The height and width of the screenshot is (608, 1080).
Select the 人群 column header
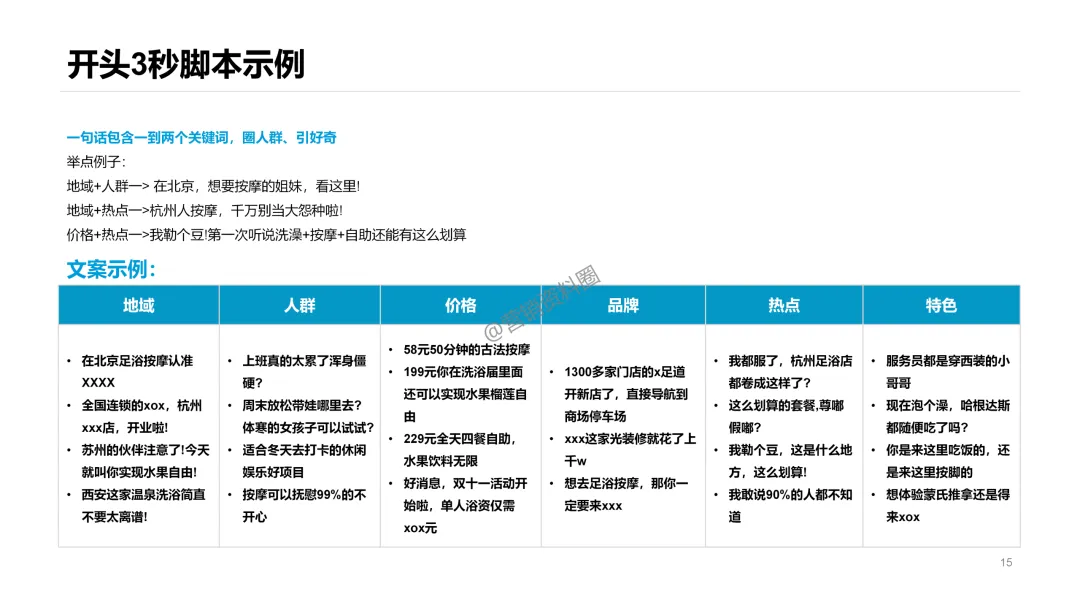pyautogui.click(x=300, y=305)
